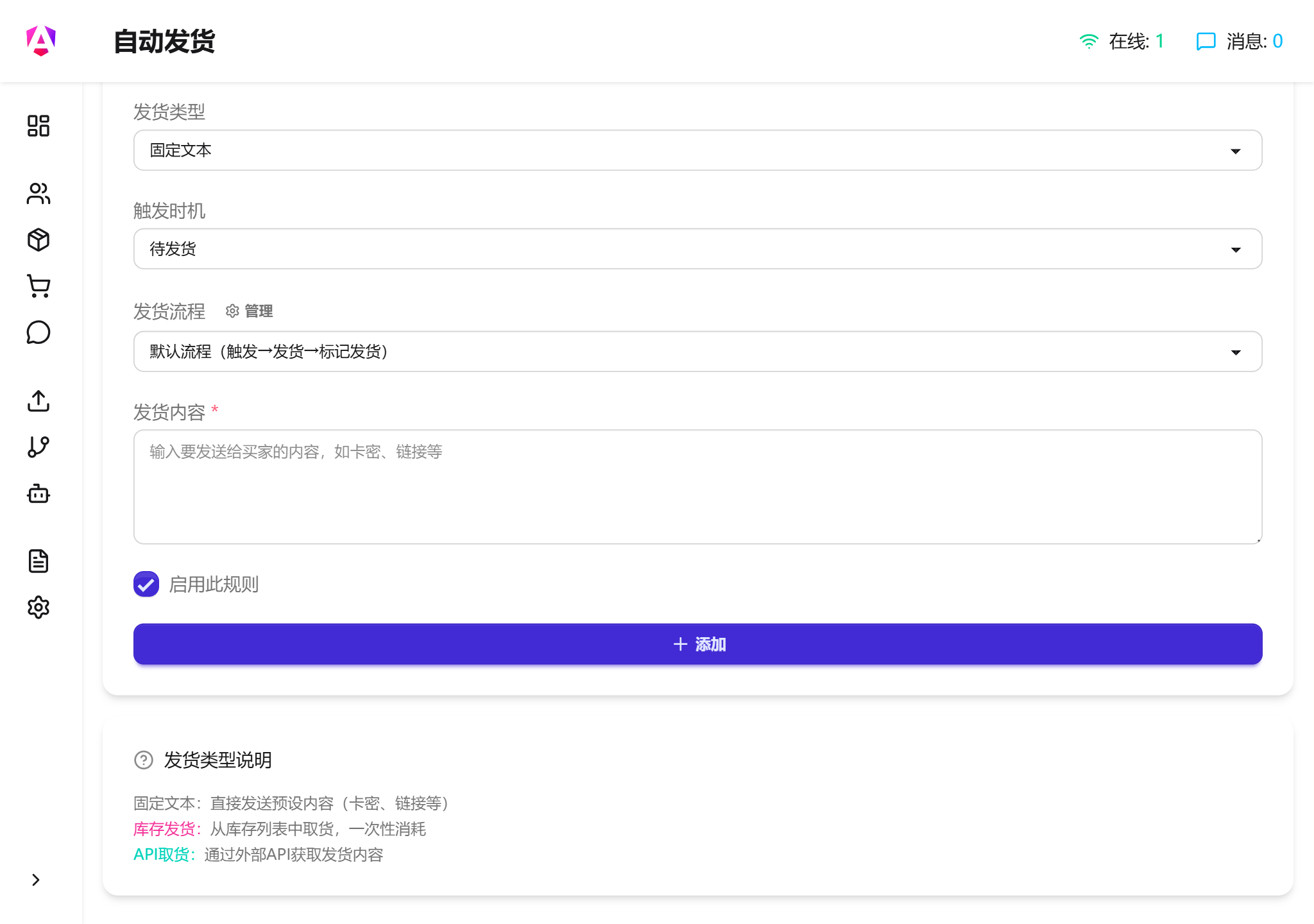Click the WiFi online status indicator
1314x924 pixels.
click(1088, 40)
